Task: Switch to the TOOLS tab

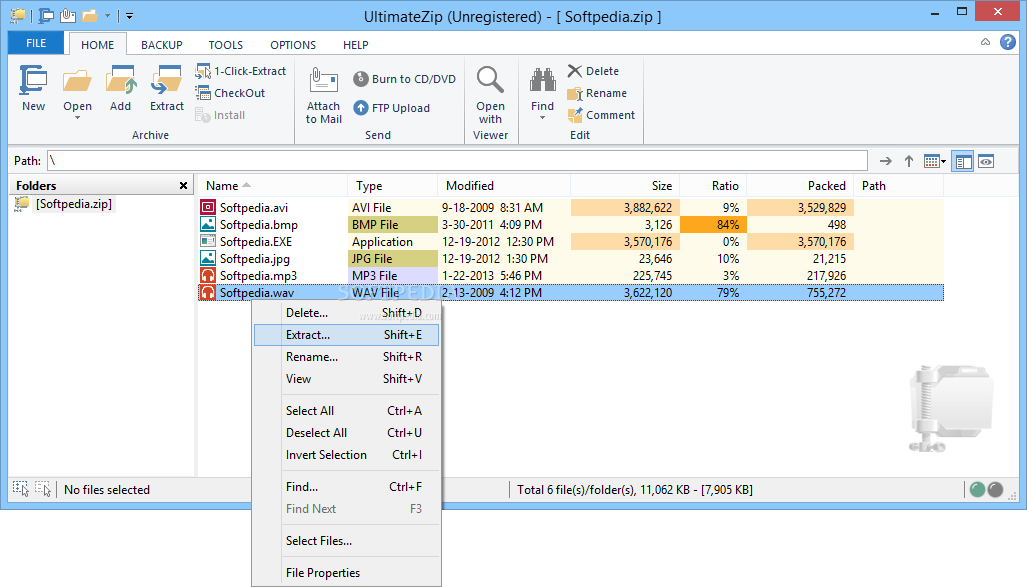Action: 226,45
